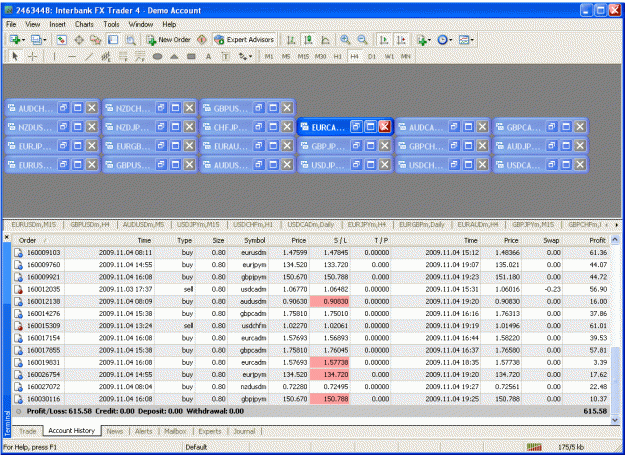The width and height of the screenshot is (625, 455).
Task: Click the Zoom In magnifier icon
Action: (x=345, y=40)
